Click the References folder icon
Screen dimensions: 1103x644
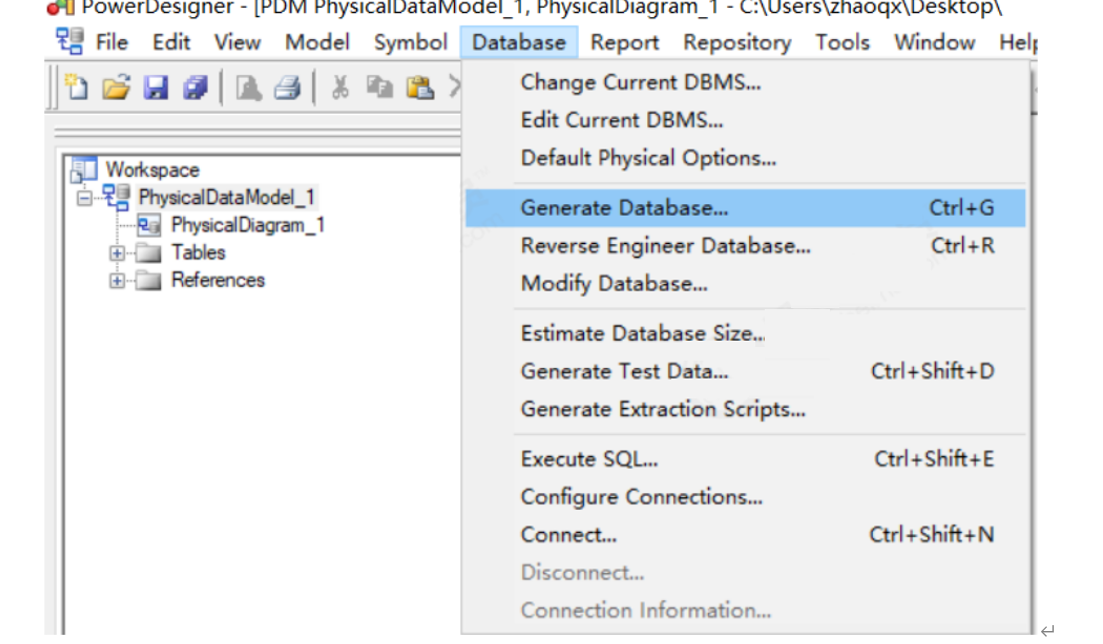148,280
